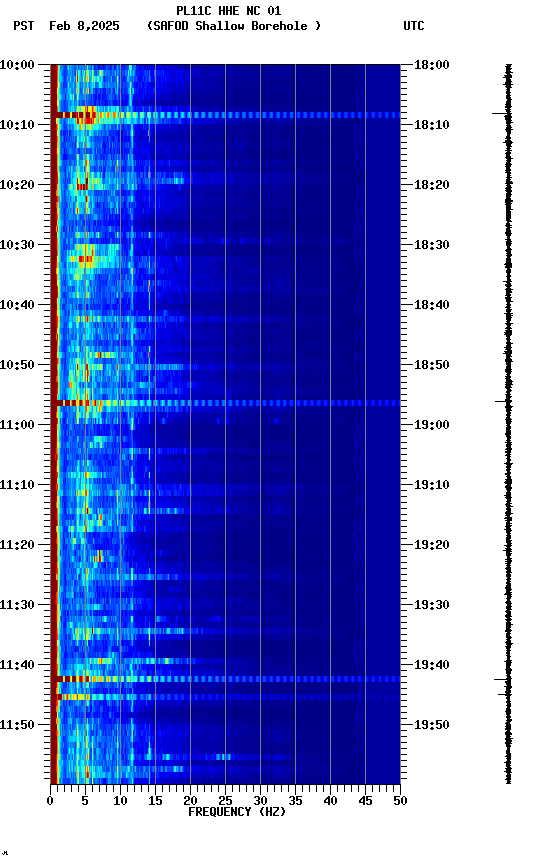Click the 10:50 PST time label
552x864 pixels.
pyautogui.click(x=17, y=365)
